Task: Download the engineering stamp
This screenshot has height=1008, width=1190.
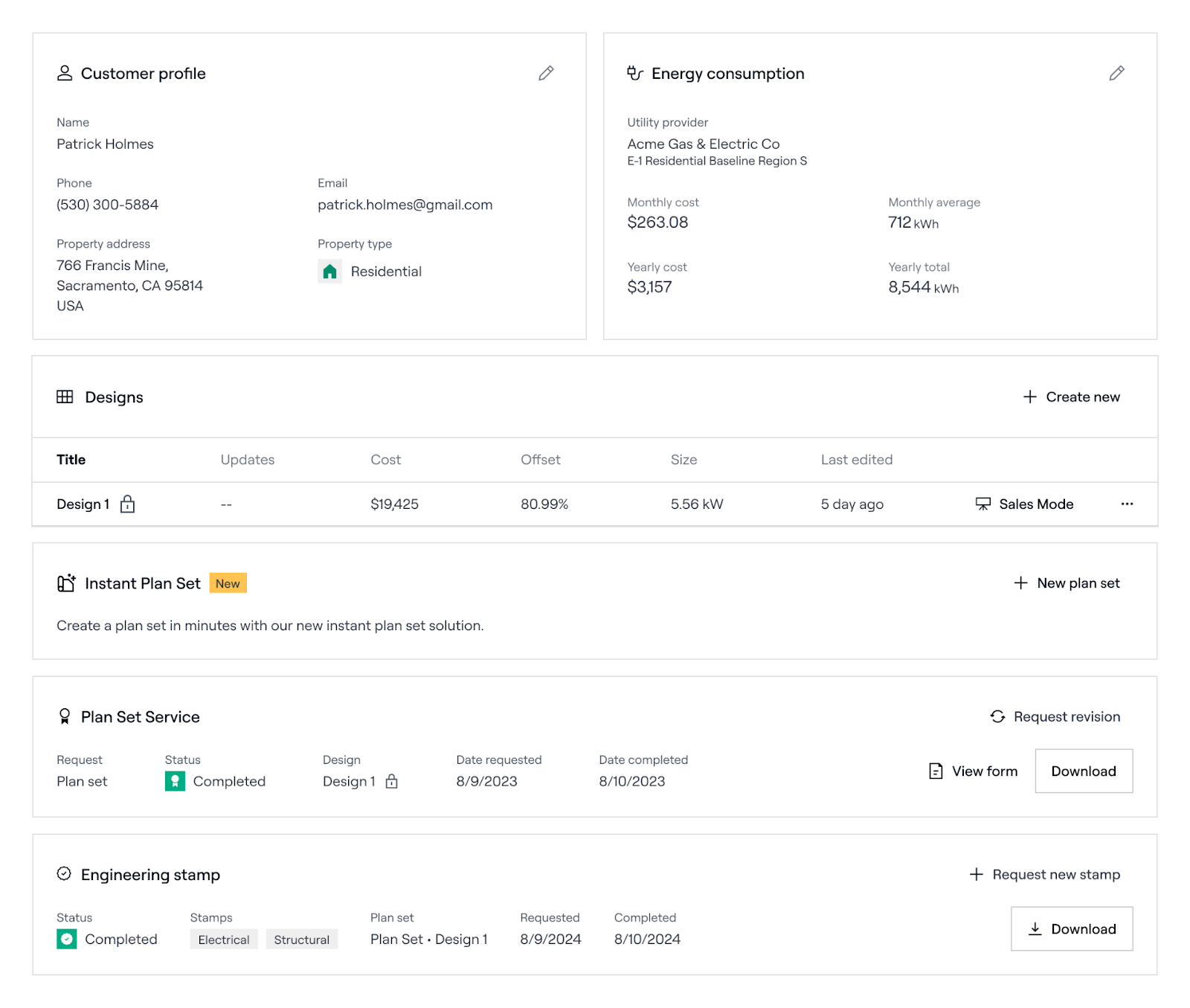Action: (x=1071, y=929)
